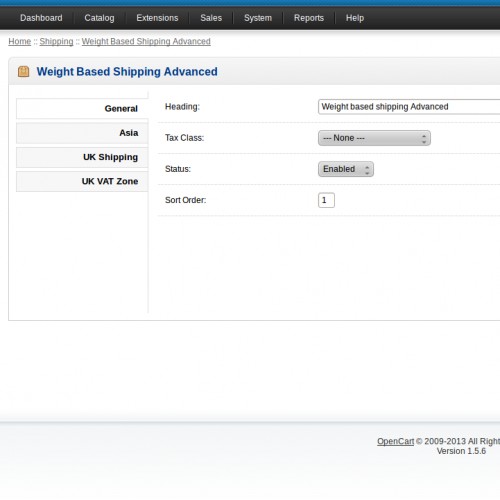Open the Help menu
The image size is (500, 500).
tap(355, 18)
